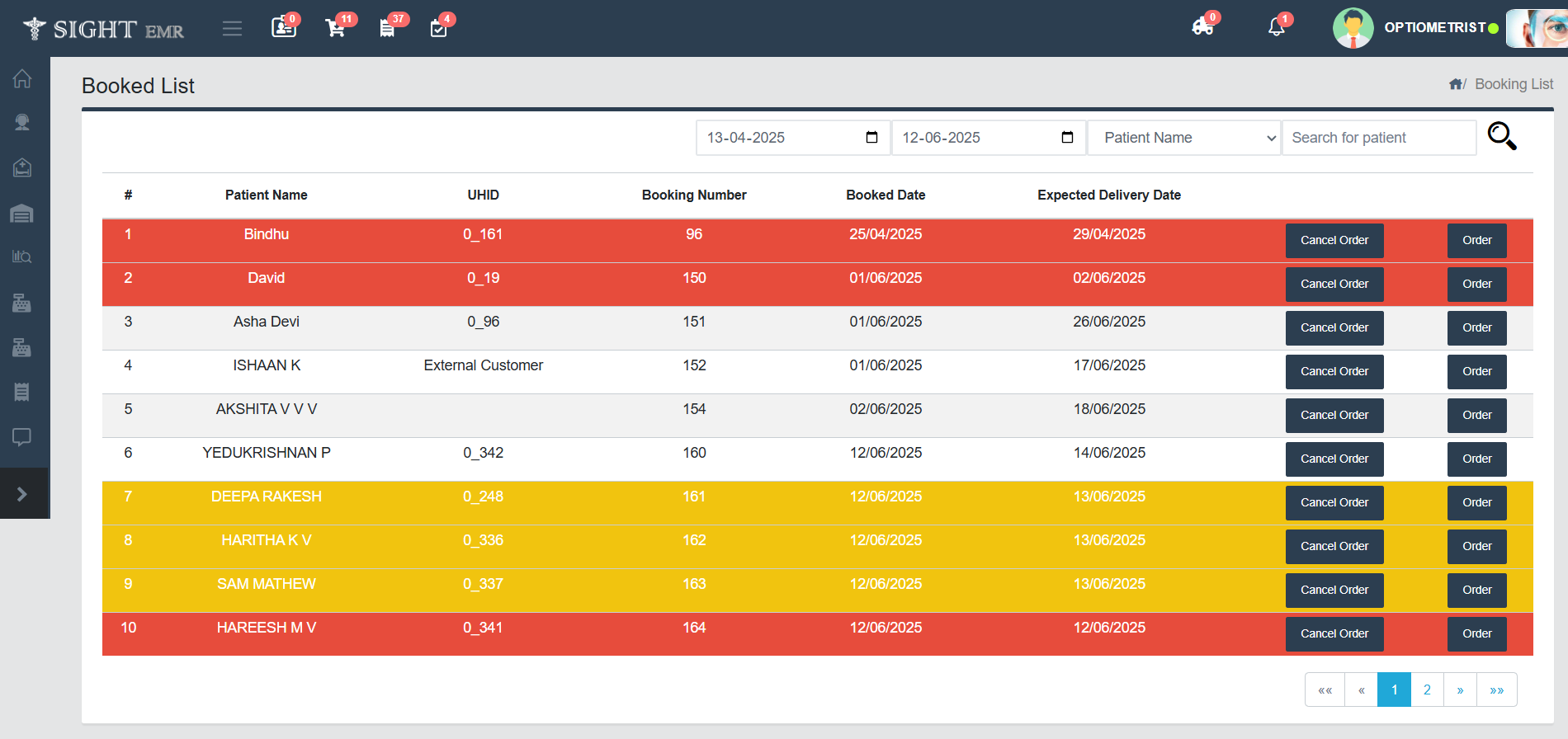
Task: Open the Patient Name search type dropdown
Action: [1183, 138]
